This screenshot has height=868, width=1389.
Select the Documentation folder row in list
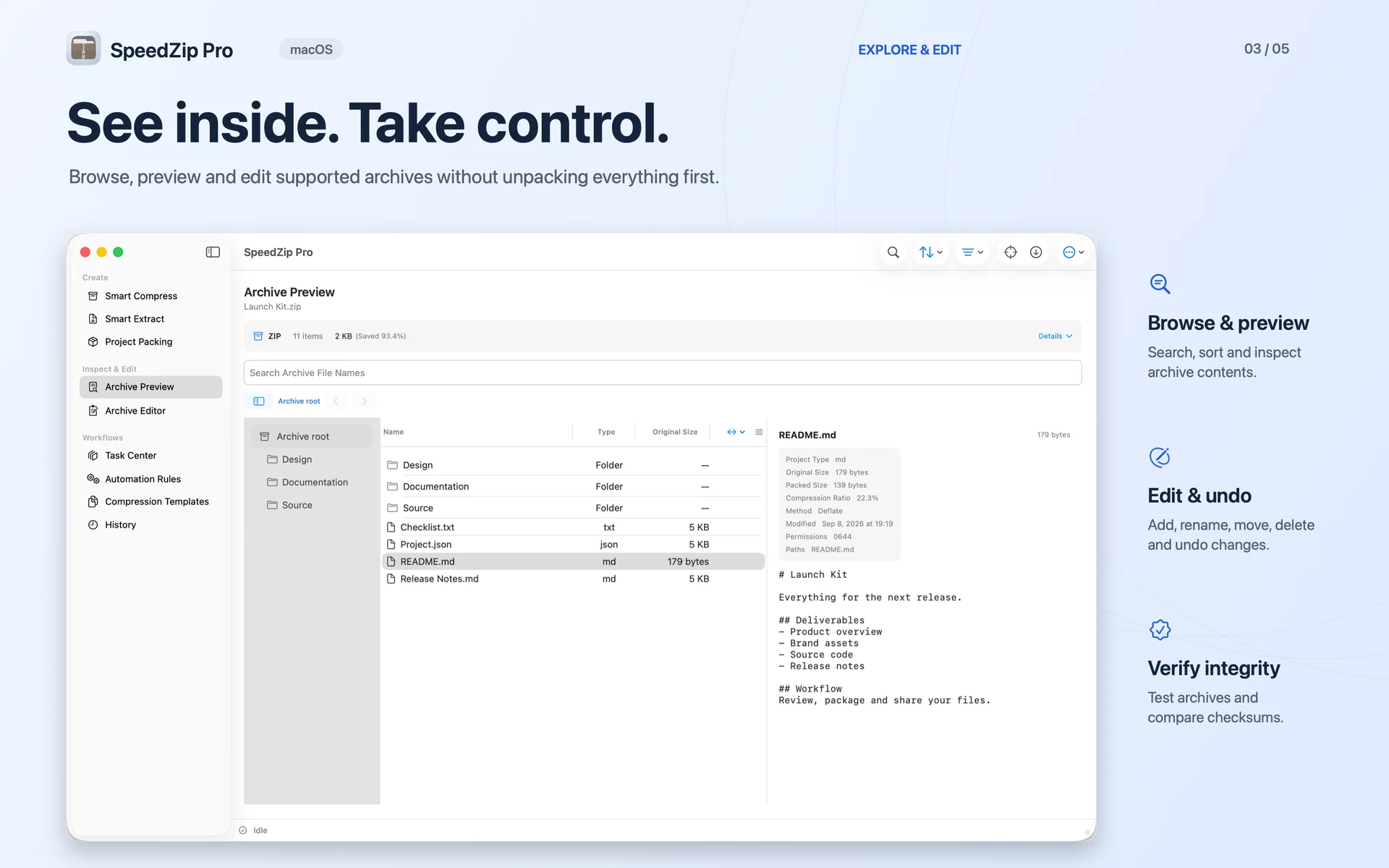coord(573,487)
